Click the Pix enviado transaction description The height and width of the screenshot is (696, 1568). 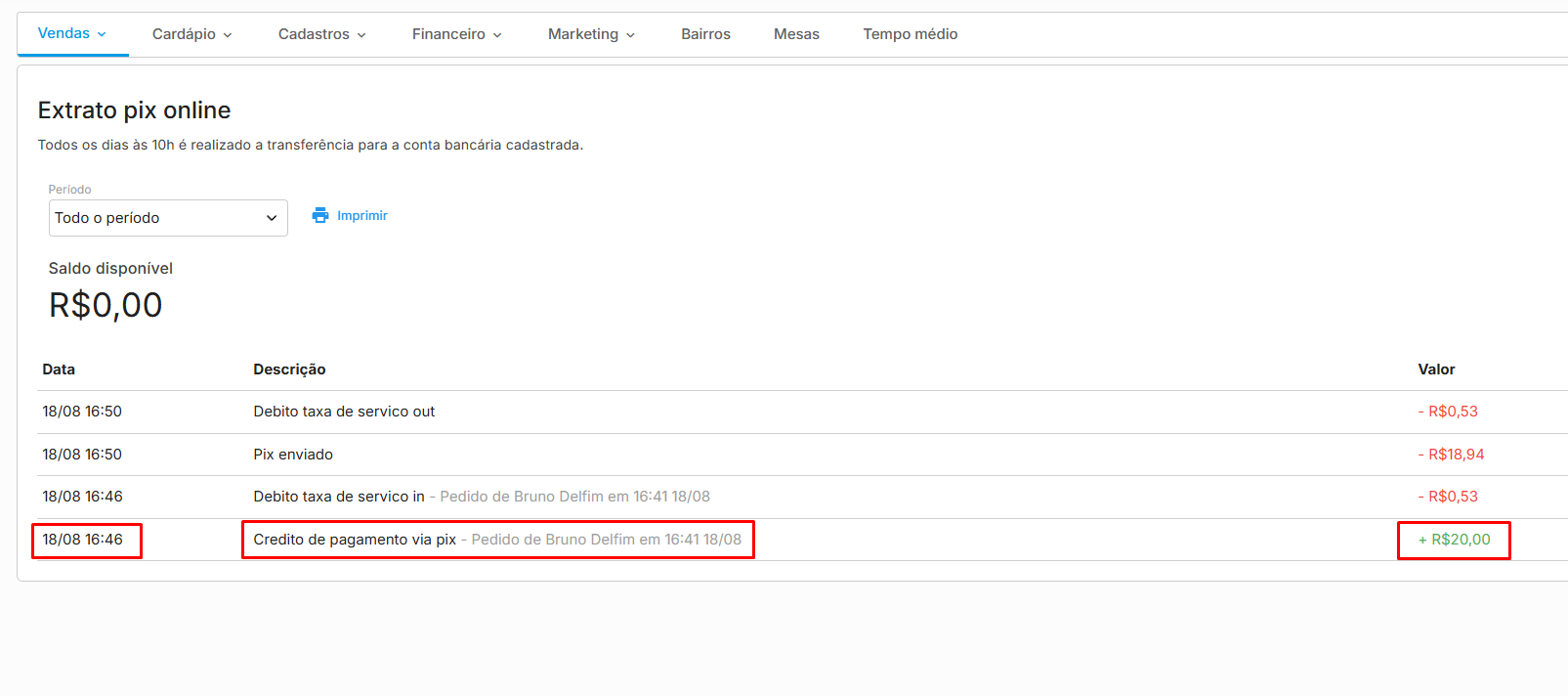coord(293,455)
